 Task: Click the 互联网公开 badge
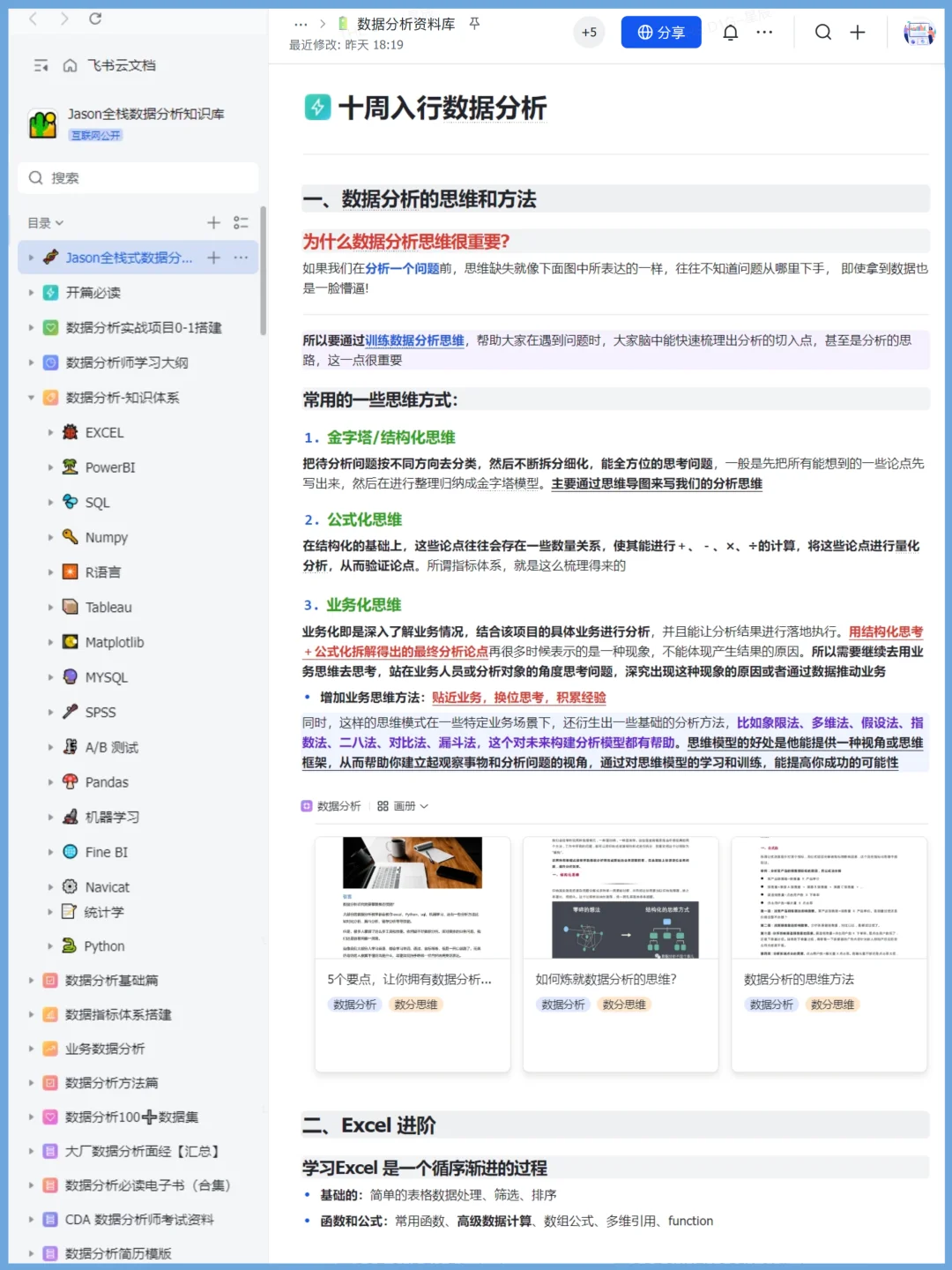click(96, 135)
